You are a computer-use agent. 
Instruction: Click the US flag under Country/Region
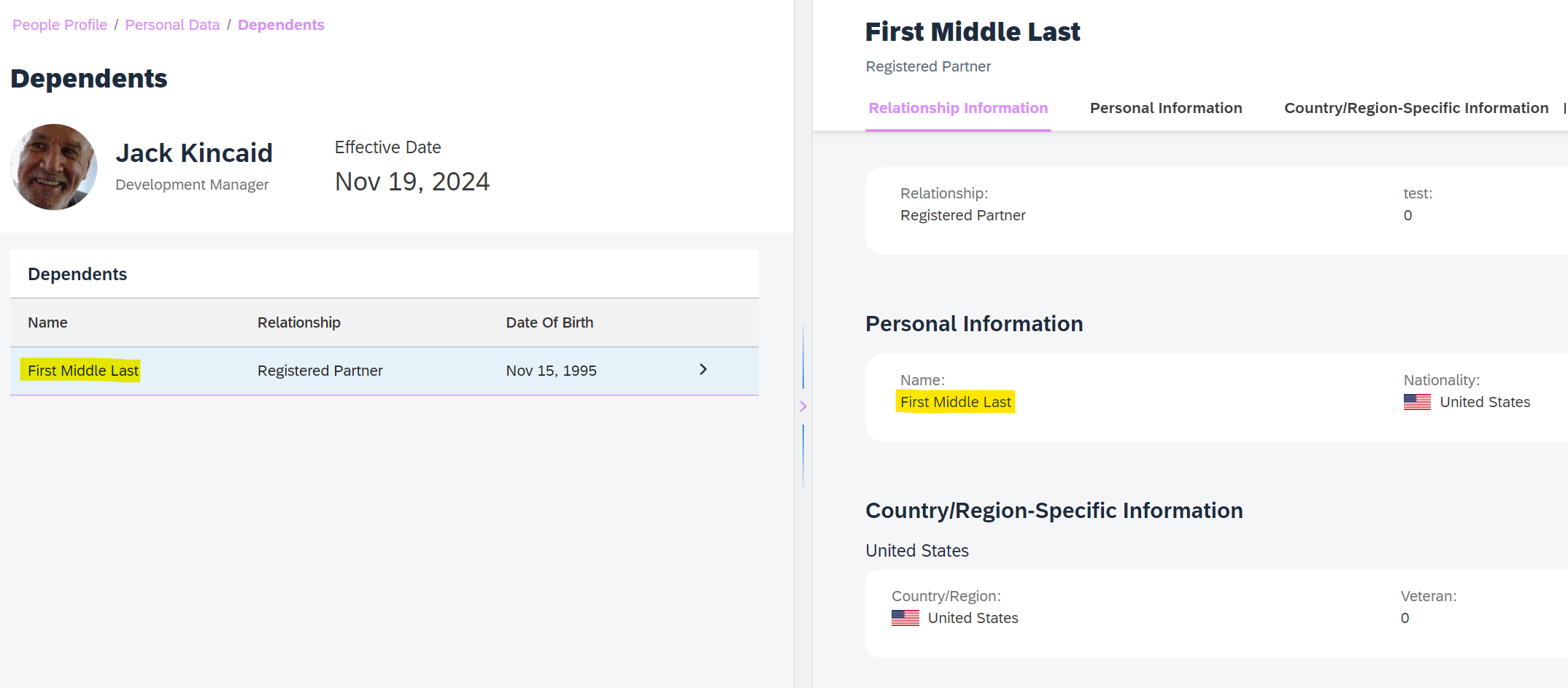[x=905, y=618]
